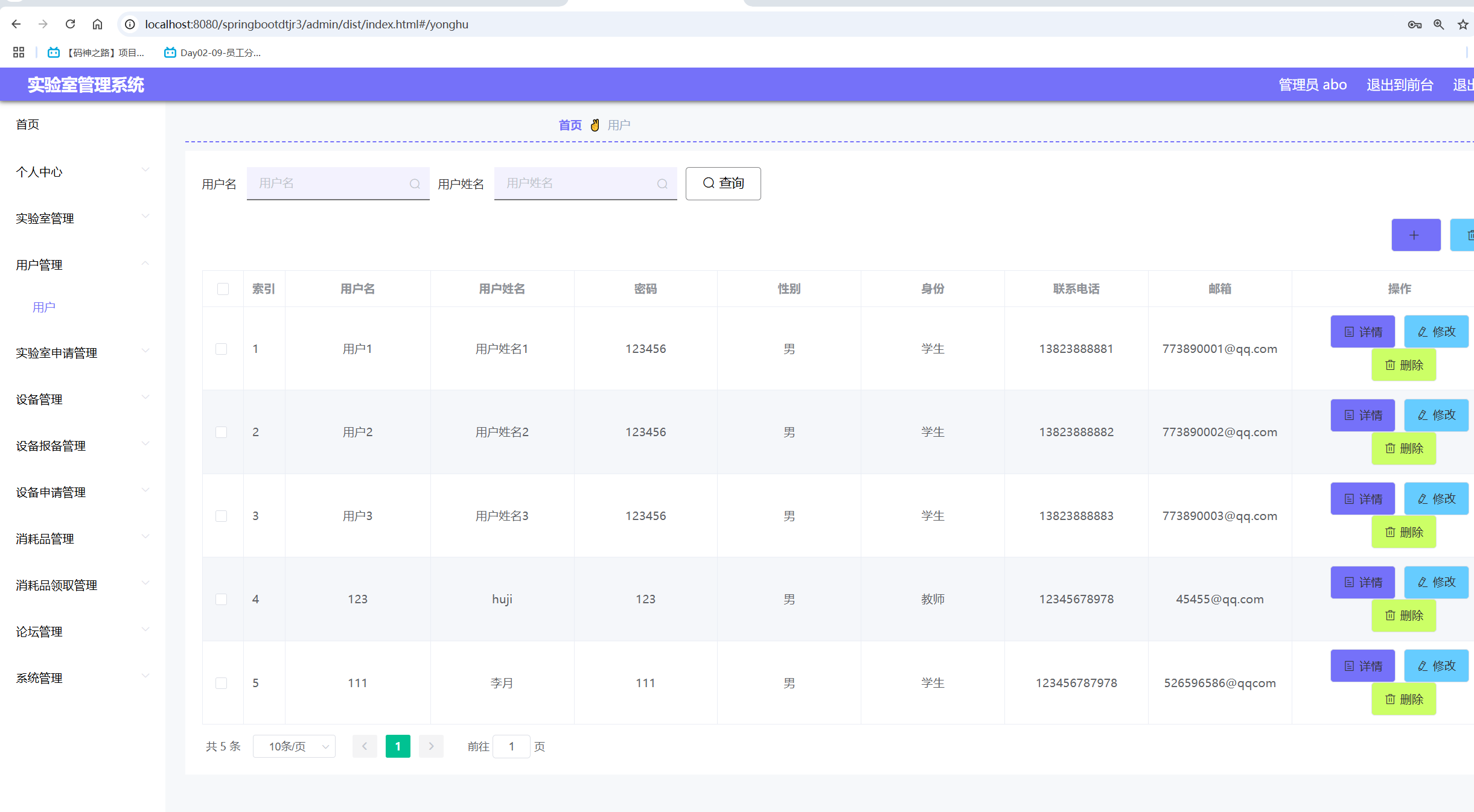The width and height of the screenshot is (1474, 812).
Task: Click 退出到前台 in header
Action: click(1400, 85)
